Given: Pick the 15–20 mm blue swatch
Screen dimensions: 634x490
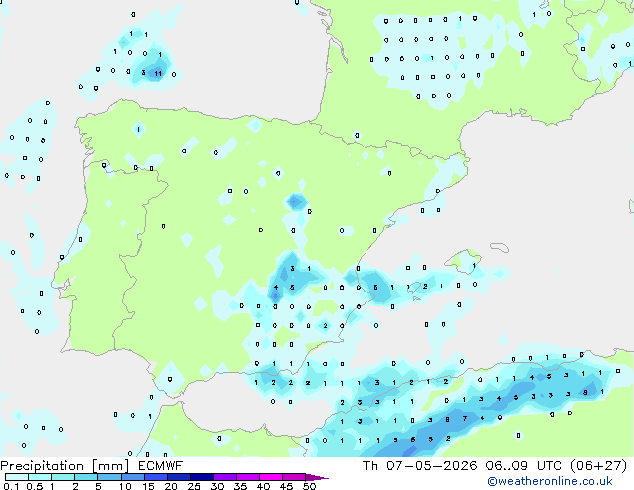Looking at the screenshot, I should [155, 477].
